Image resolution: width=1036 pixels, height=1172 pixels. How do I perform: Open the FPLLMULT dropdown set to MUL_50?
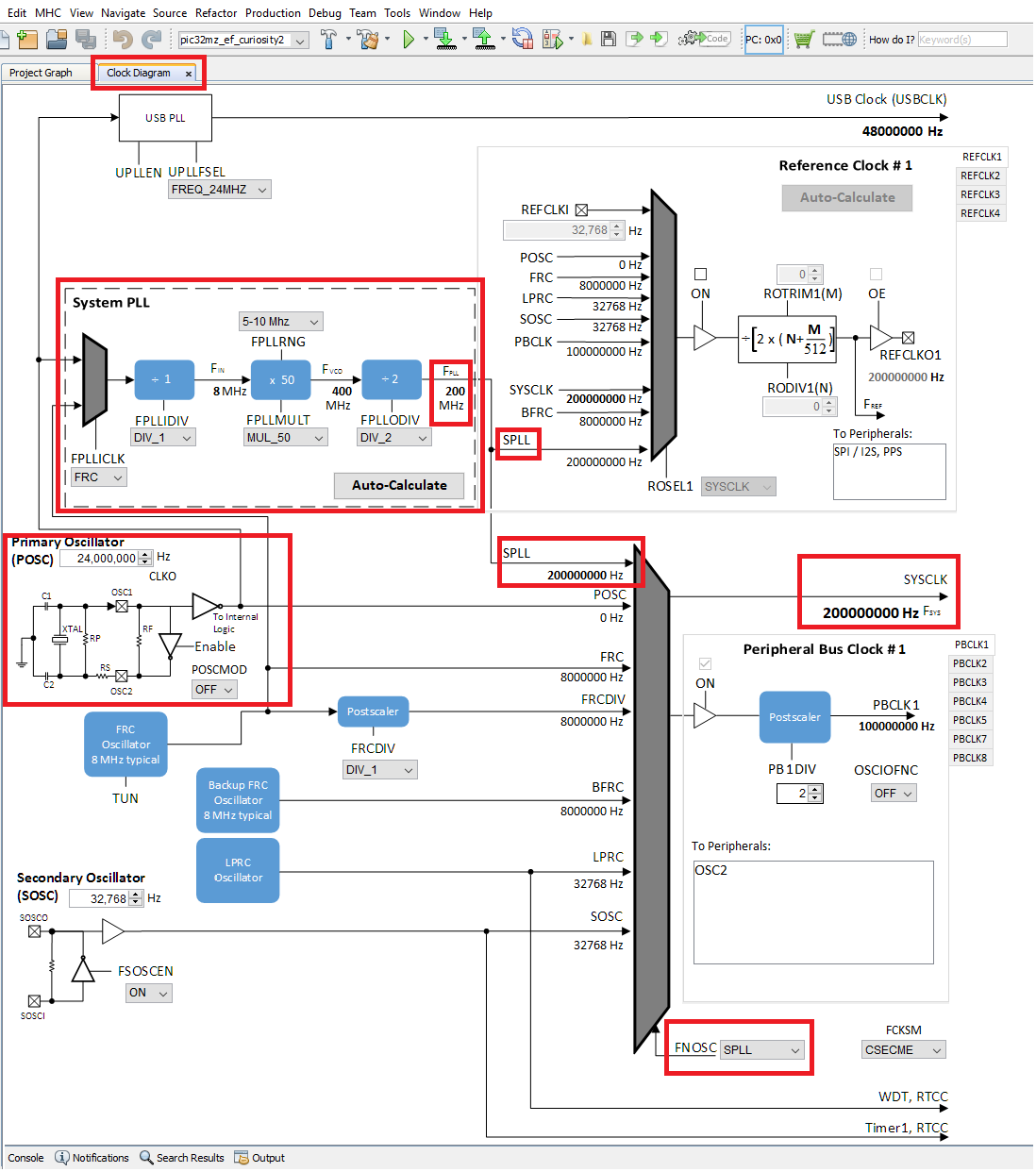[285, 437]
